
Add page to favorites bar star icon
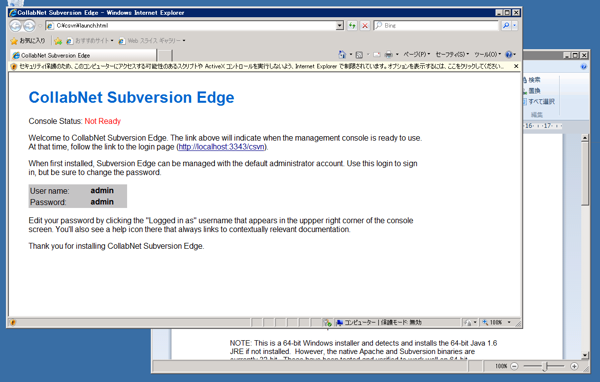(x=58, y=41)
